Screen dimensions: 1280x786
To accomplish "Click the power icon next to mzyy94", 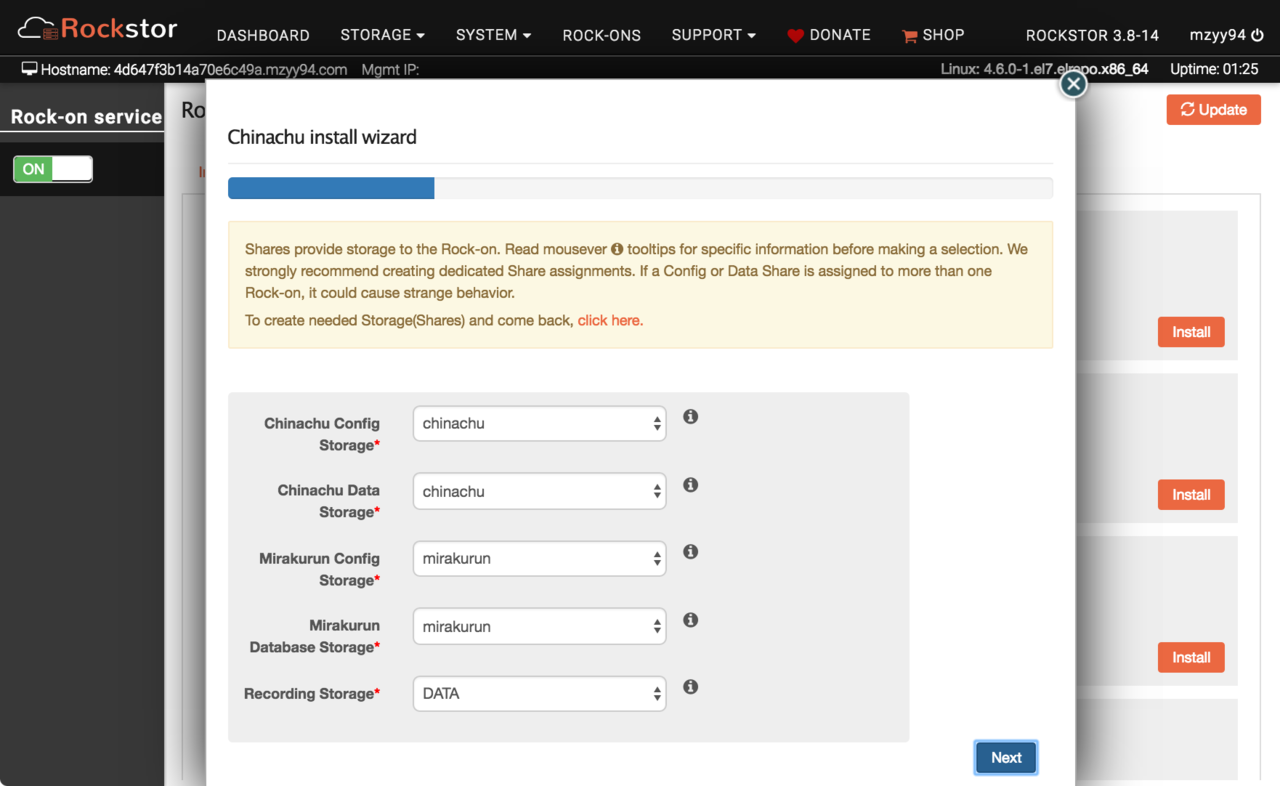I will (1257, 35).
